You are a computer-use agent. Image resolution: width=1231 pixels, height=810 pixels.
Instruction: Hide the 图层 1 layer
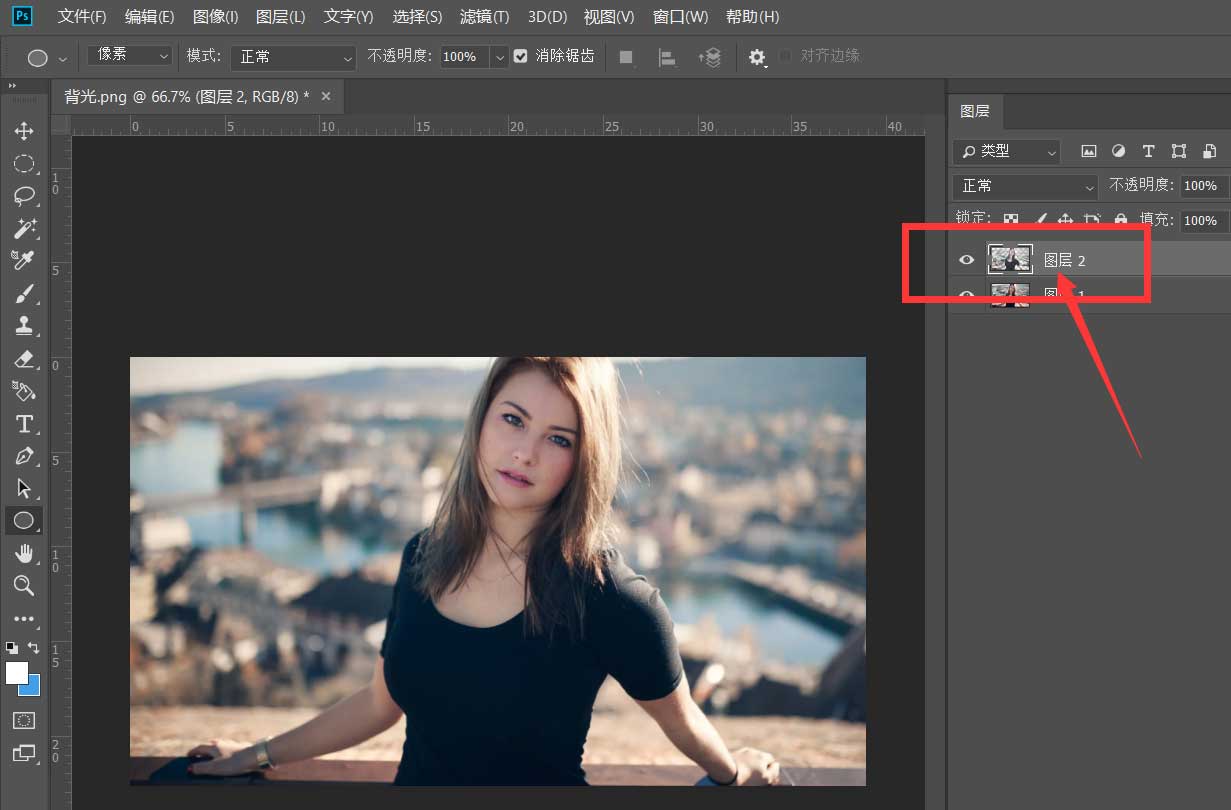coord(966,293)
